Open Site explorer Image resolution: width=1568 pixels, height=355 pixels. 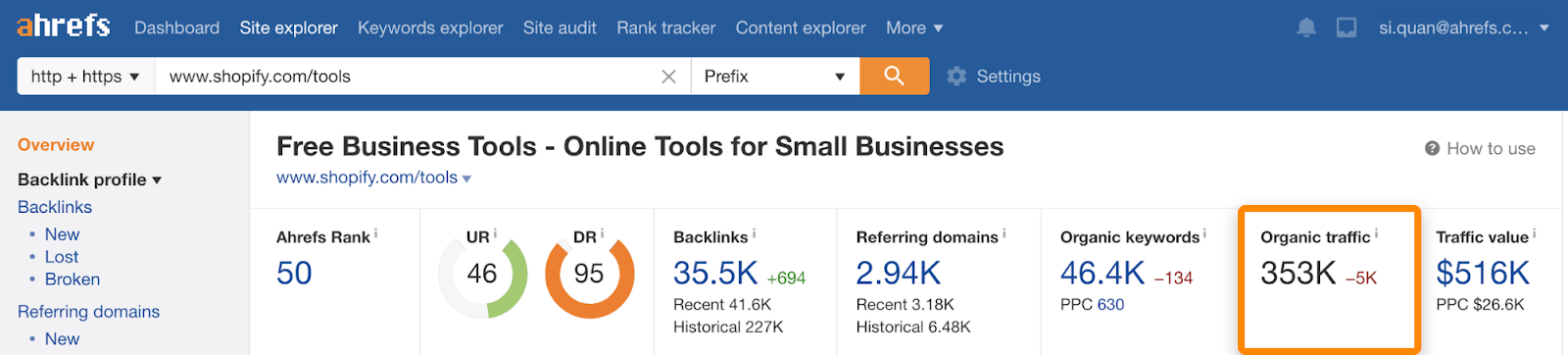point(288,27)
